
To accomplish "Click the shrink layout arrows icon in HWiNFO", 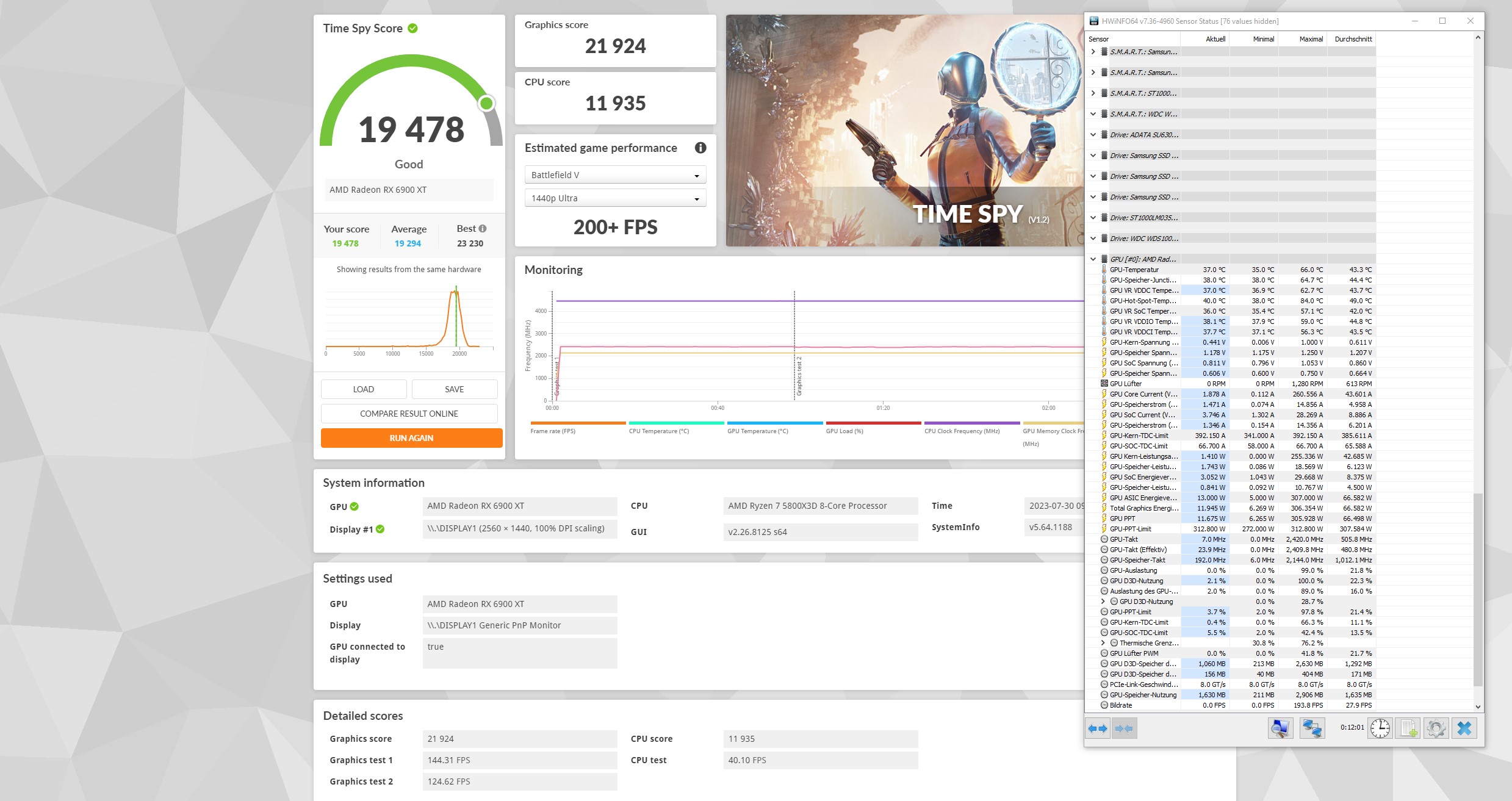I will click(x=1124, y=728).
